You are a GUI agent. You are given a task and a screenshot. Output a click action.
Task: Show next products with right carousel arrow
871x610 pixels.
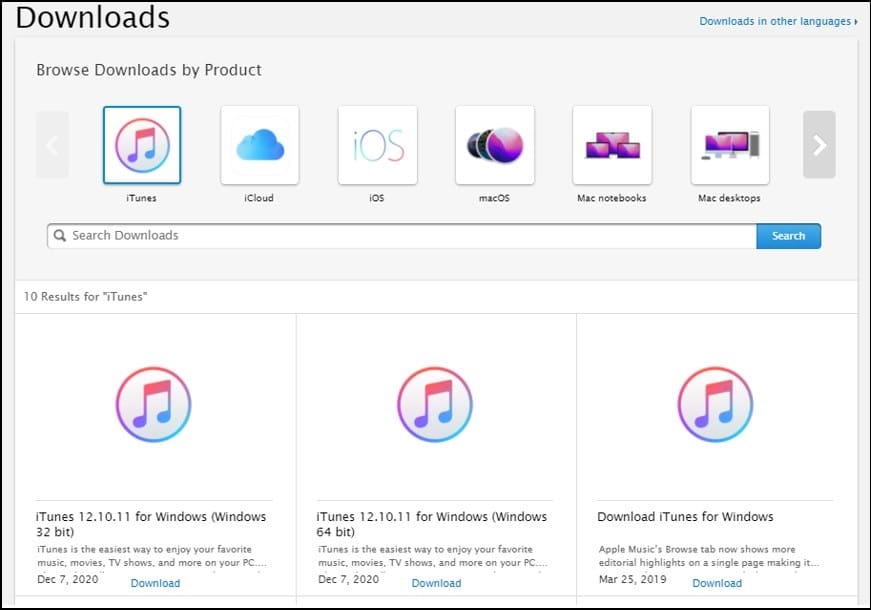pyautogui.click(x=819, y=144)
